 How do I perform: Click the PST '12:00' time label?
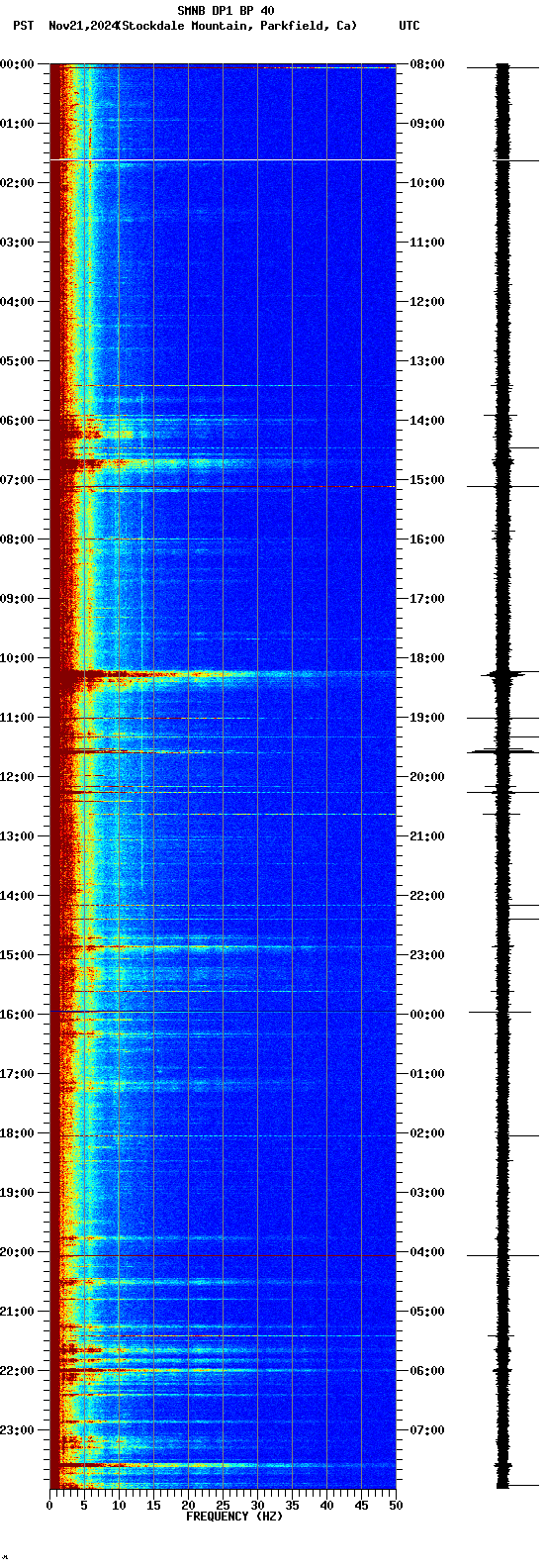click(x=17, y=777)
